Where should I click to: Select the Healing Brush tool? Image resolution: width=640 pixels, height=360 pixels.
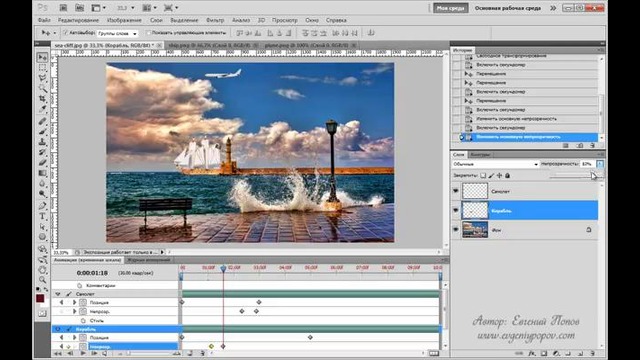click(42, 122)
